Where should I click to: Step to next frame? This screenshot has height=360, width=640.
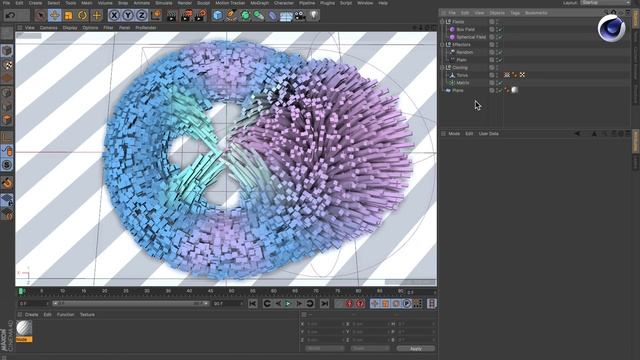[x=299, y=303]
